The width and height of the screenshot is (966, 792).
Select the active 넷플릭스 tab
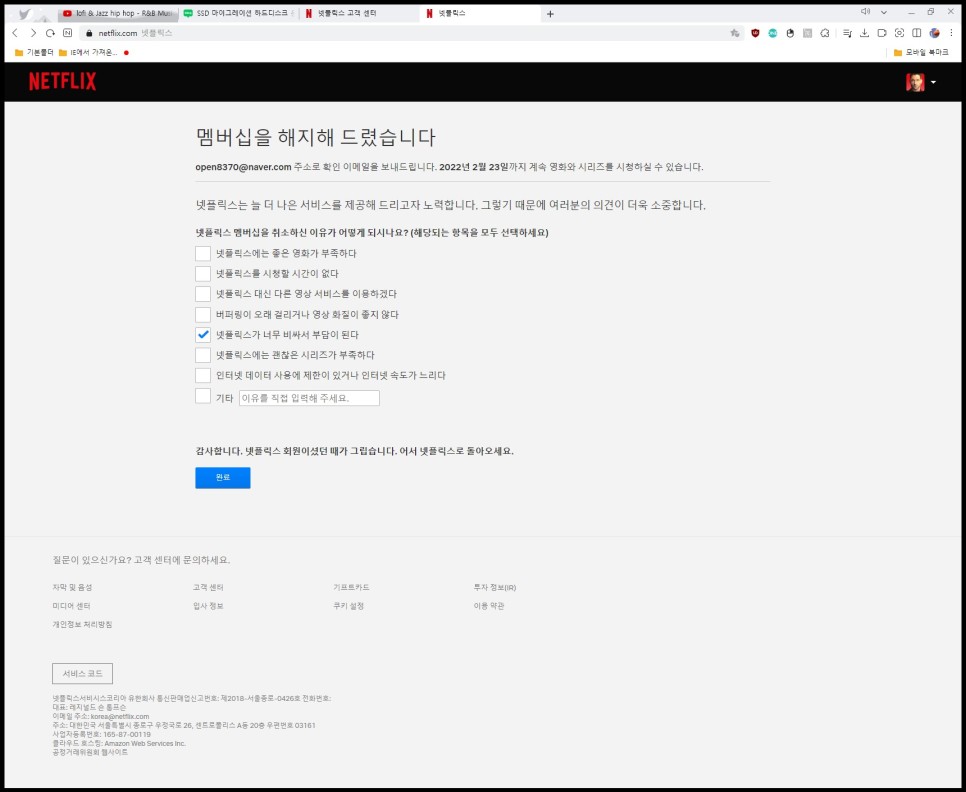point(481,14)
